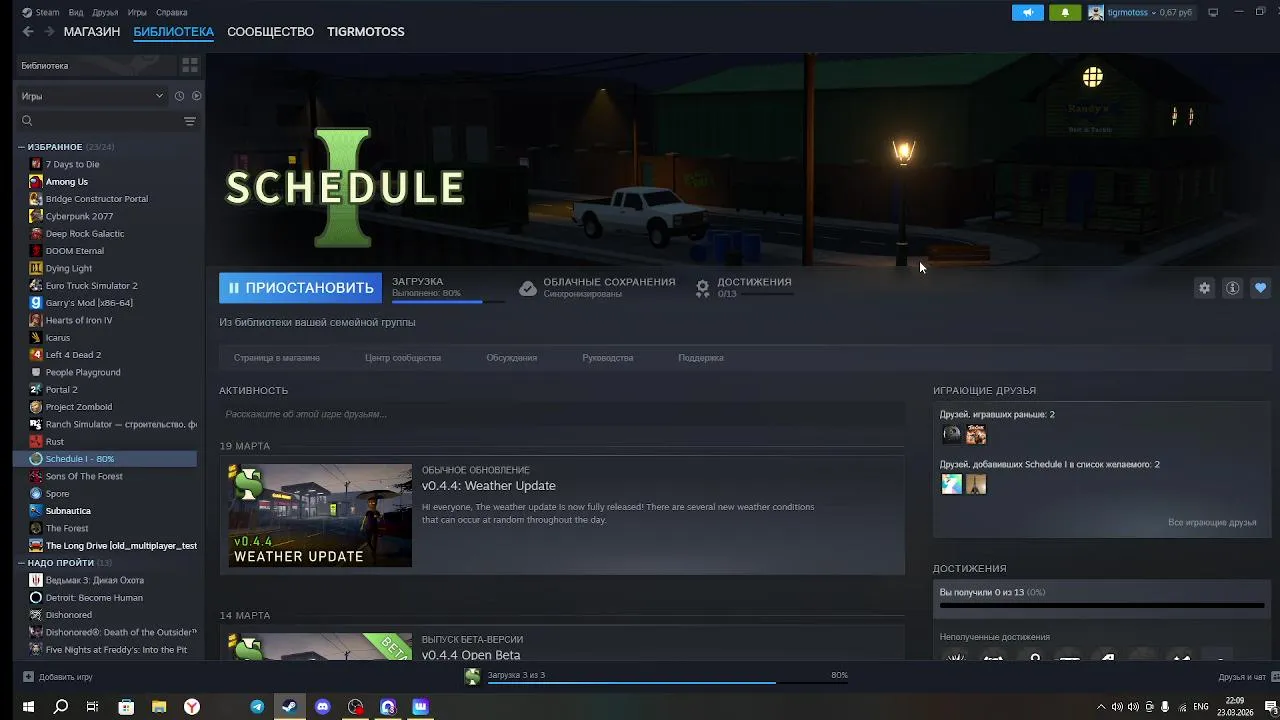Click bottom download progress bar at 80%
Viewport: 1280px width, 720px height.
point(668,683)
